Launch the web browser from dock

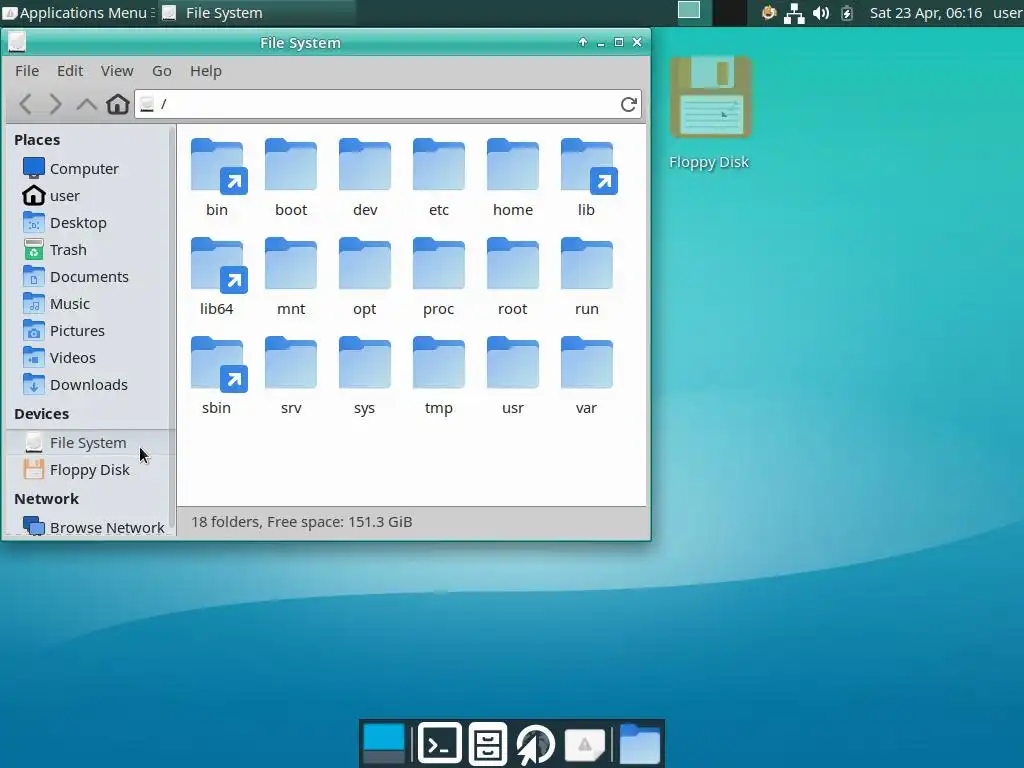coord(536,743)
